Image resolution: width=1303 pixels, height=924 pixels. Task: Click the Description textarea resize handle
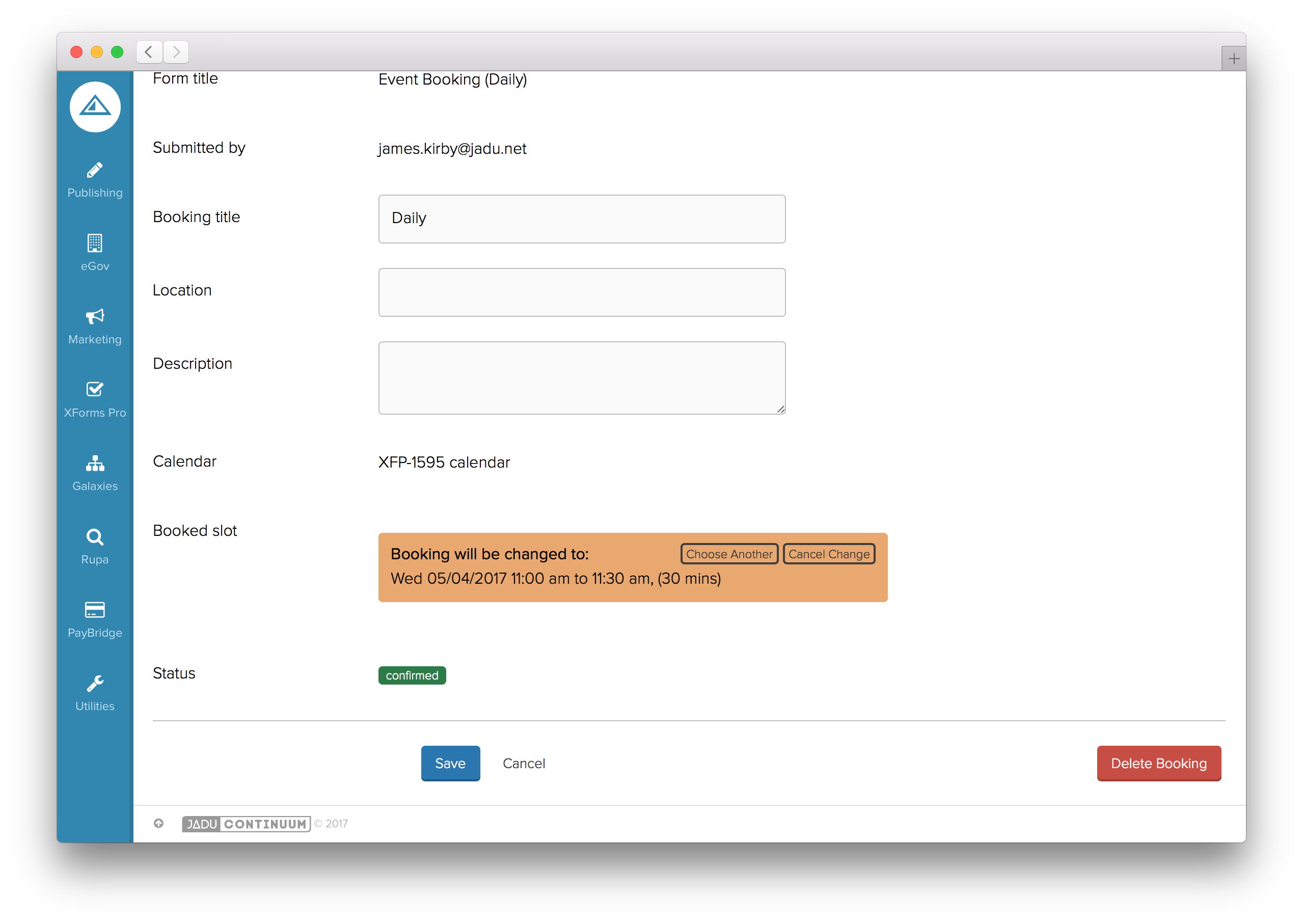(x=781, y=409)
